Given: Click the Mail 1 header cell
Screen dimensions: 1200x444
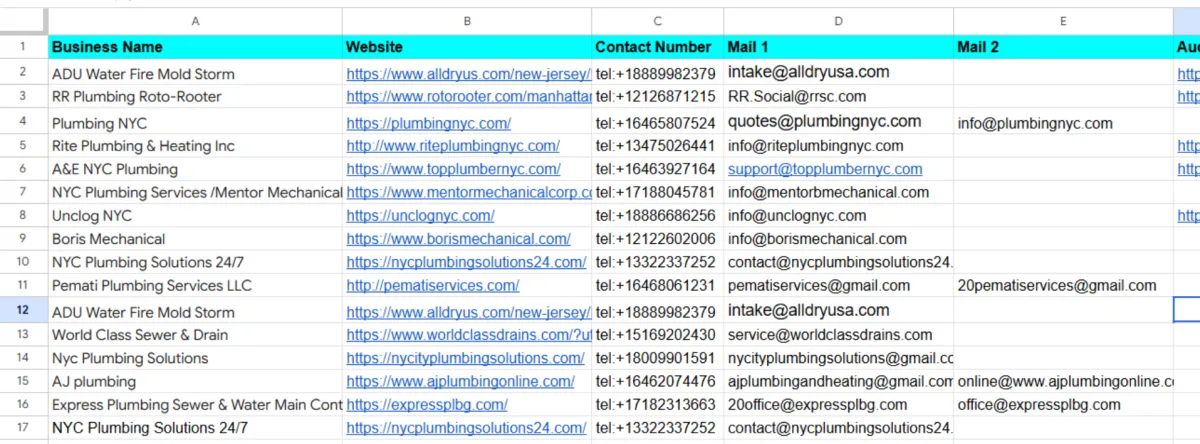Looking at the screenshot, I should 839,47.
